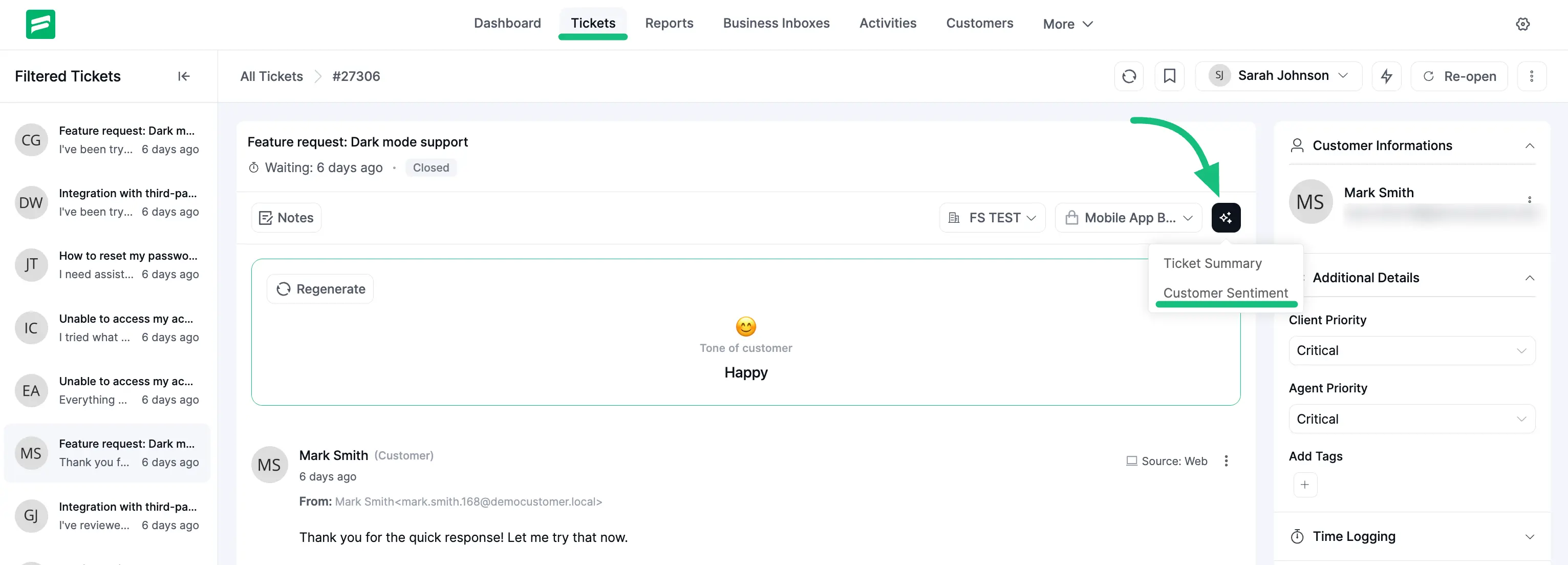Screen dimensions: 1568x565
Task: Click the Regenerate button
Action: [320, 289]
